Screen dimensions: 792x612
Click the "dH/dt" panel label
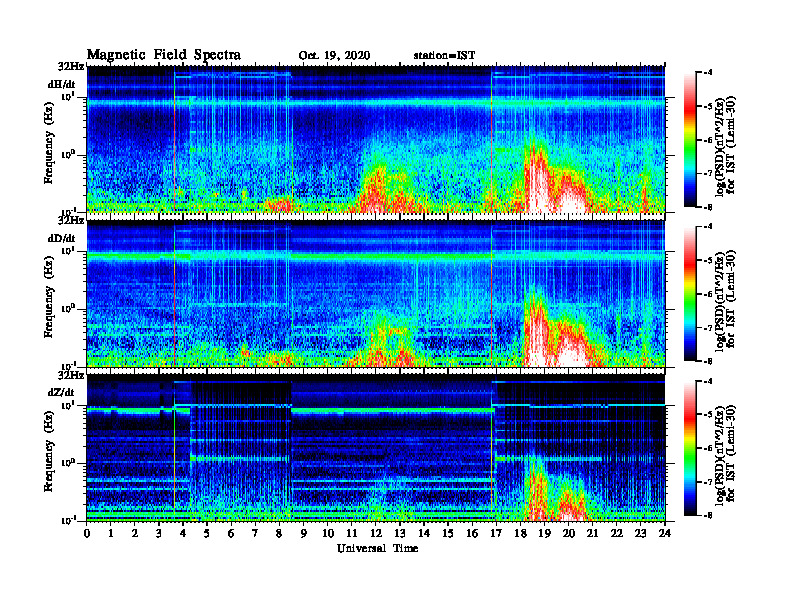[62, 84]
